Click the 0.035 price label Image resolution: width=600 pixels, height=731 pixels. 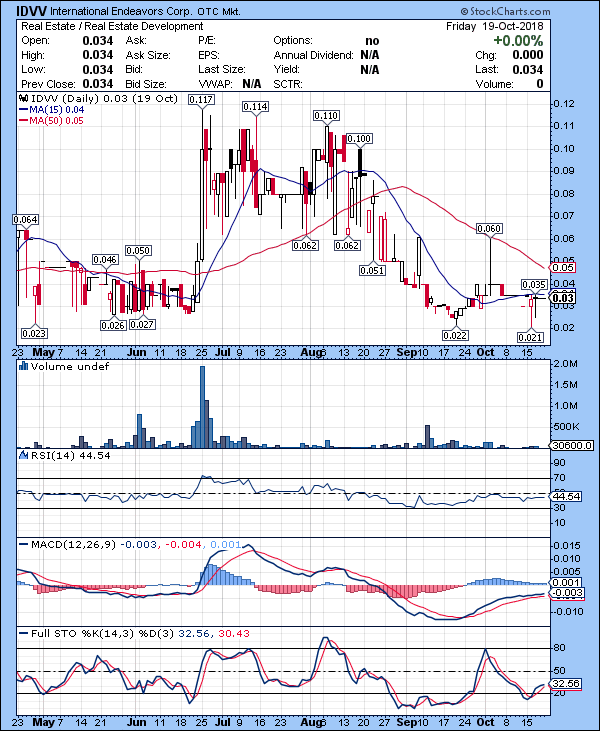pos(534,285)
